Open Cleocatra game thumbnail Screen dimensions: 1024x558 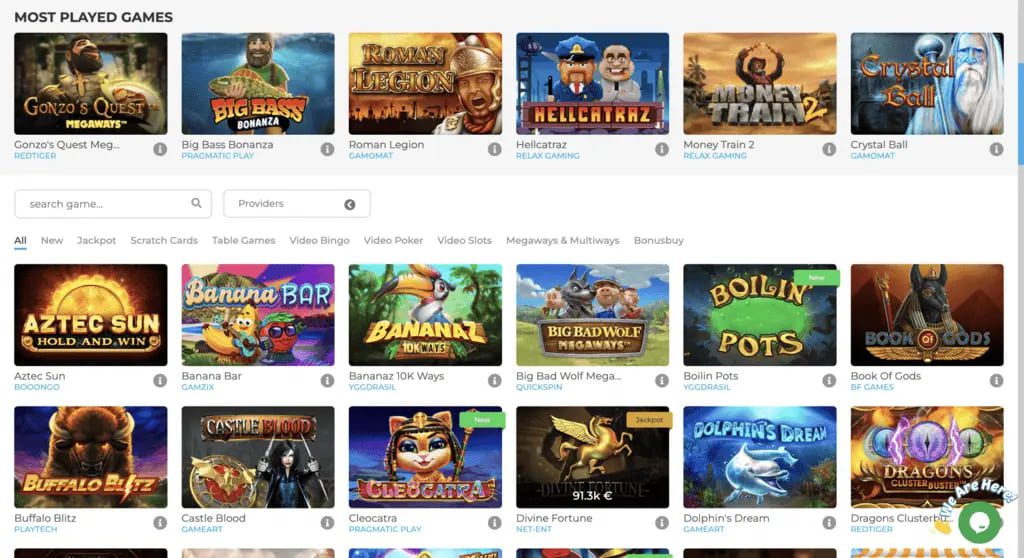pos(425,457)
